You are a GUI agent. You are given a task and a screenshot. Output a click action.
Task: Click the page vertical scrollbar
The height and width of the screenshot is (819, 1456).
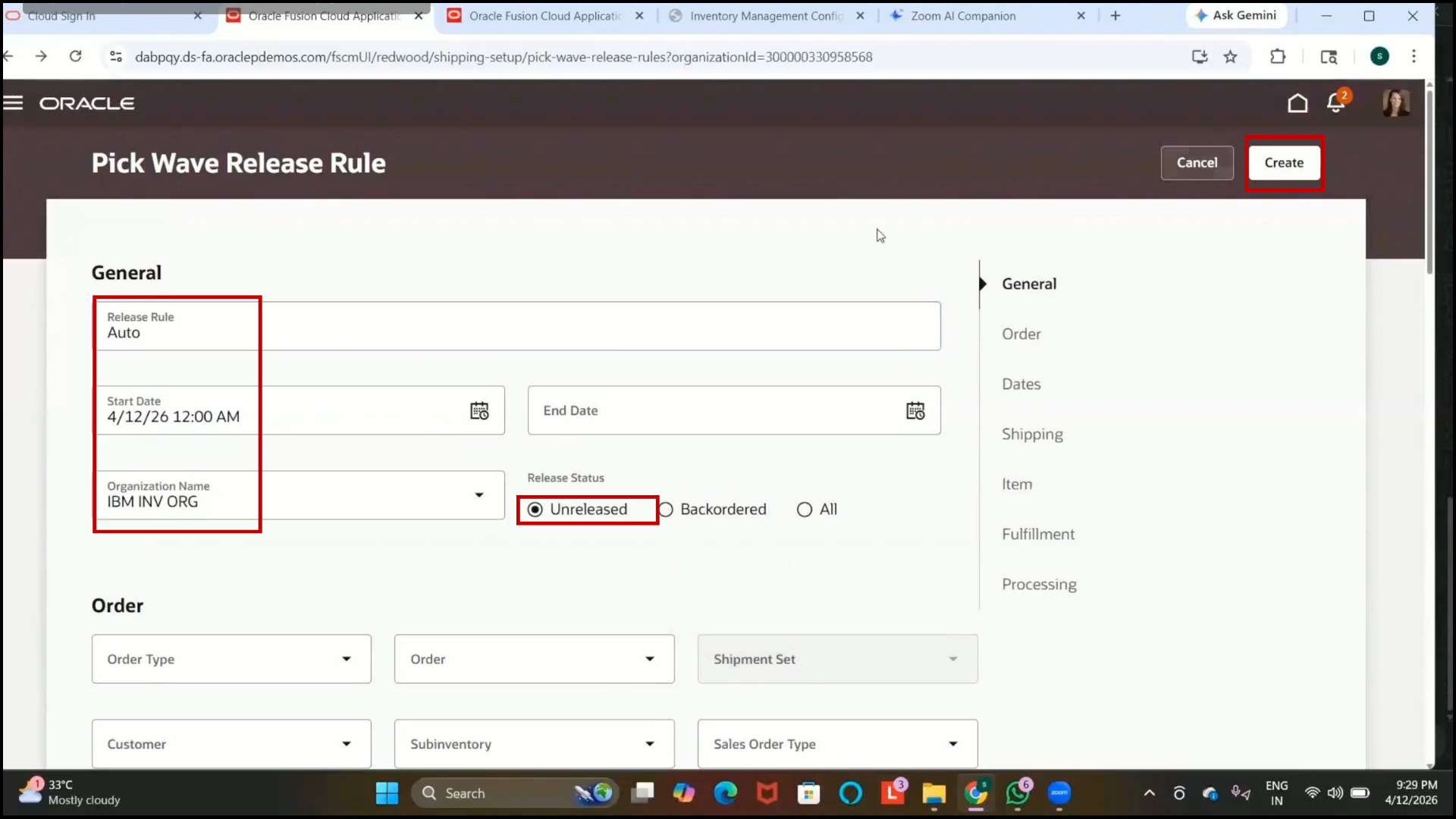(1429, 182)
